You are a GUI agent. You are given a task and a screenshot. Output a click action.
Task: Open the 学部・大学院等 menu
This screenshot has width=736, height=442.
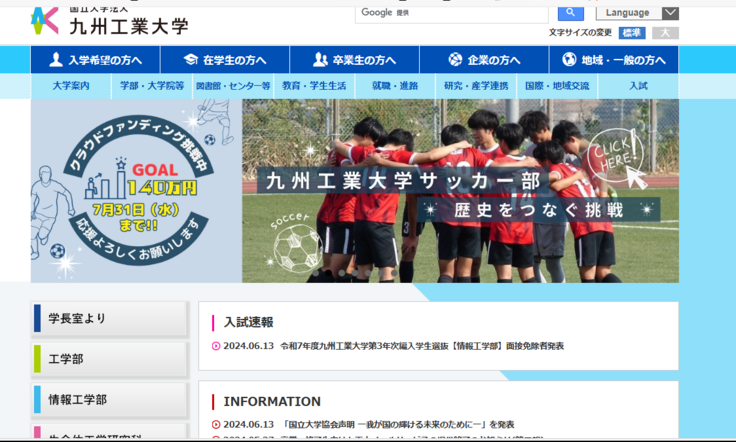click(x=151, y=86)
